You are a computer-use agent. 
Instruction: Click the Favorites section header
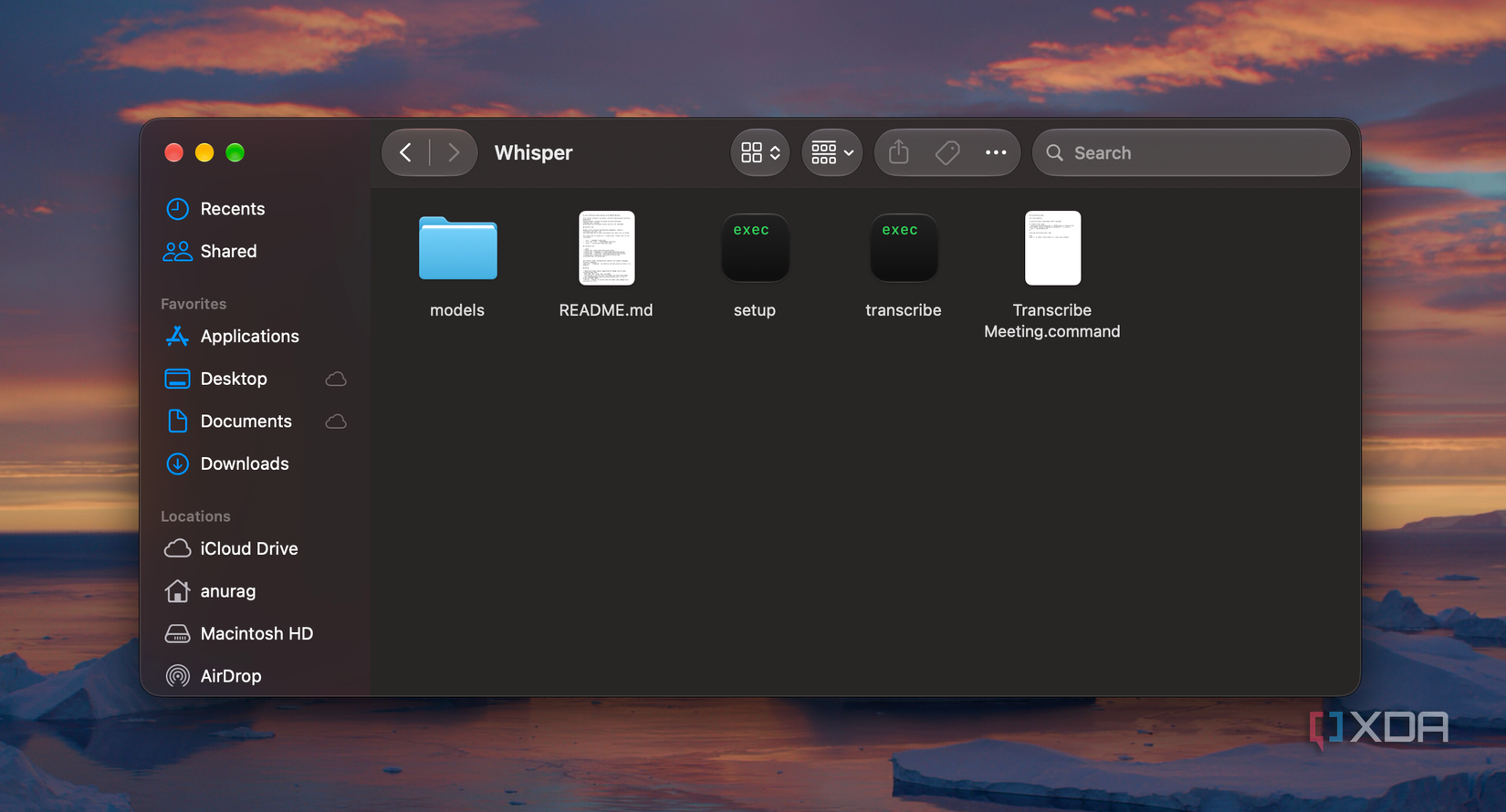click(193, 304)
